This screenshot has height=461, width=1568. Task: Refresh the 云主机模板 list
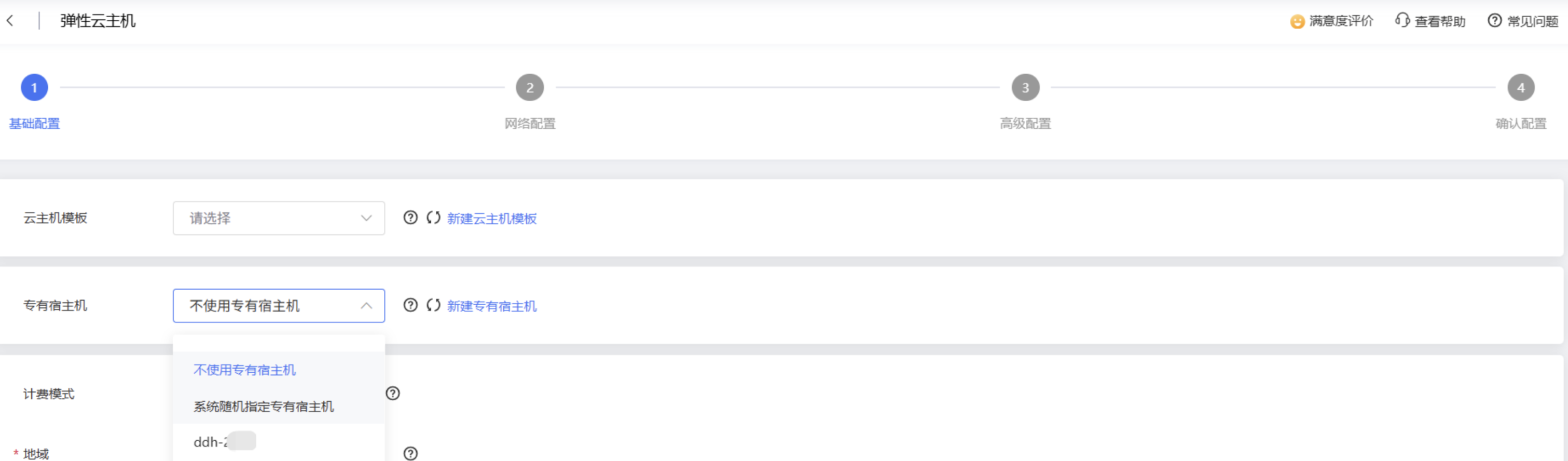point(433,218)
